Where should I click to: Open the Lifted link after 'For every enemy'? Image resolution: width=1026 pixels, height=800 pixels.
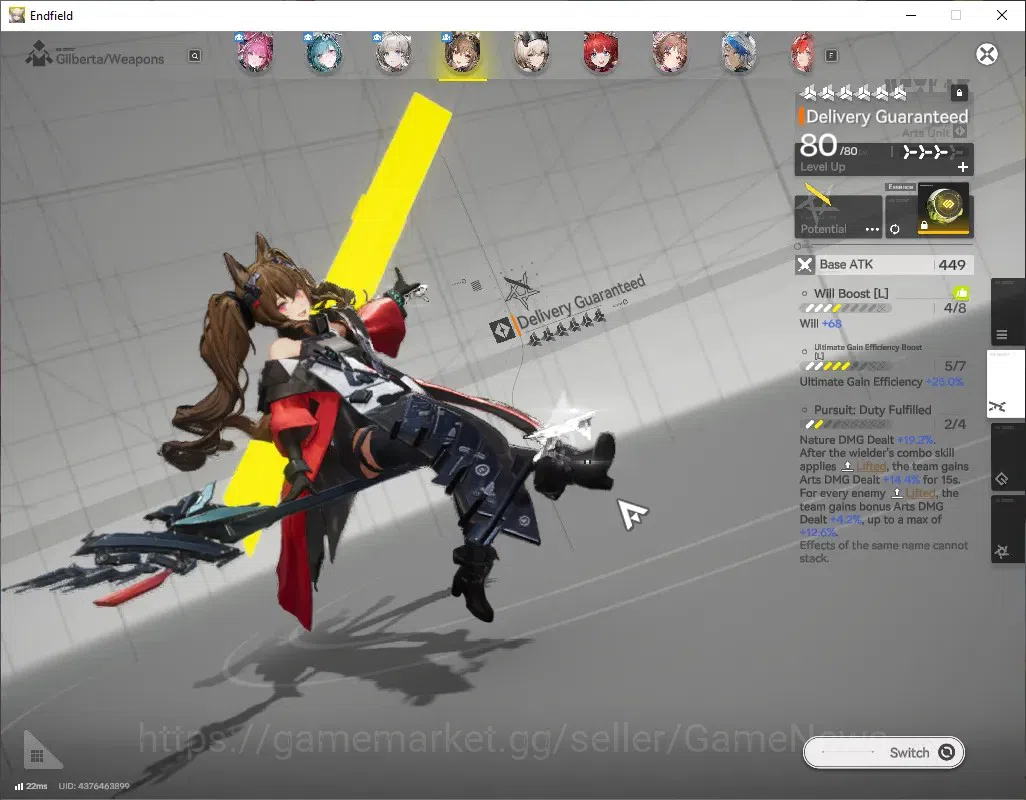921,493
